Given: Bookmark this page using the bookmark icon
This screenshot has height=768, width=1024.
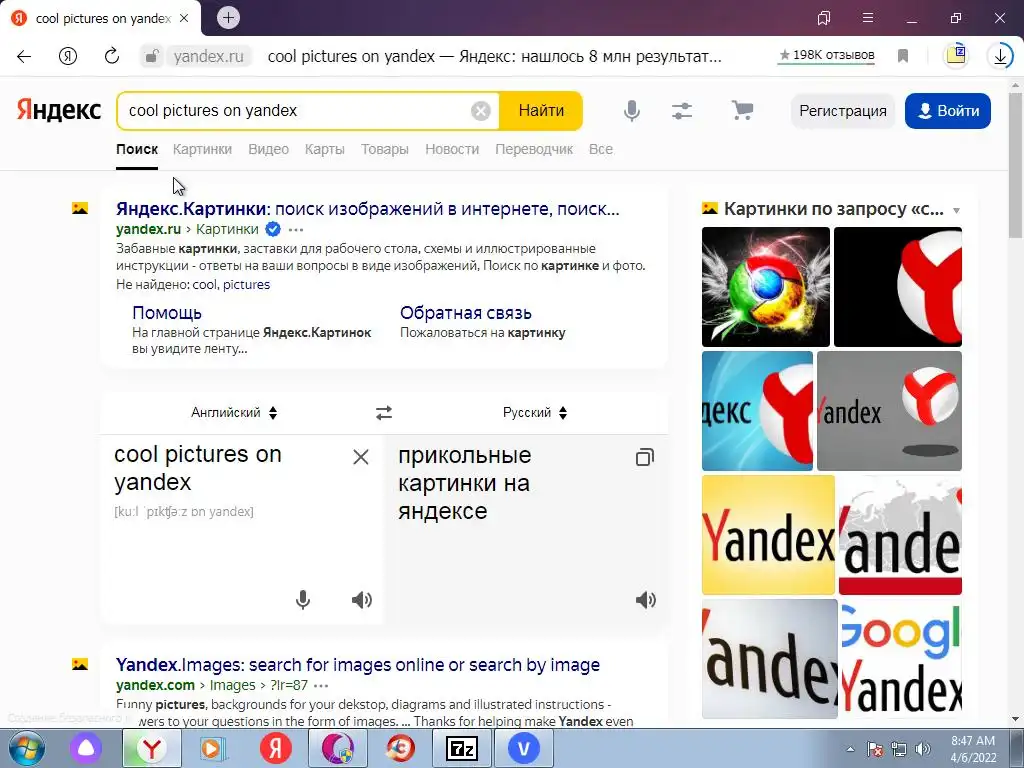Looking at the screenshot, I should 903,56.
